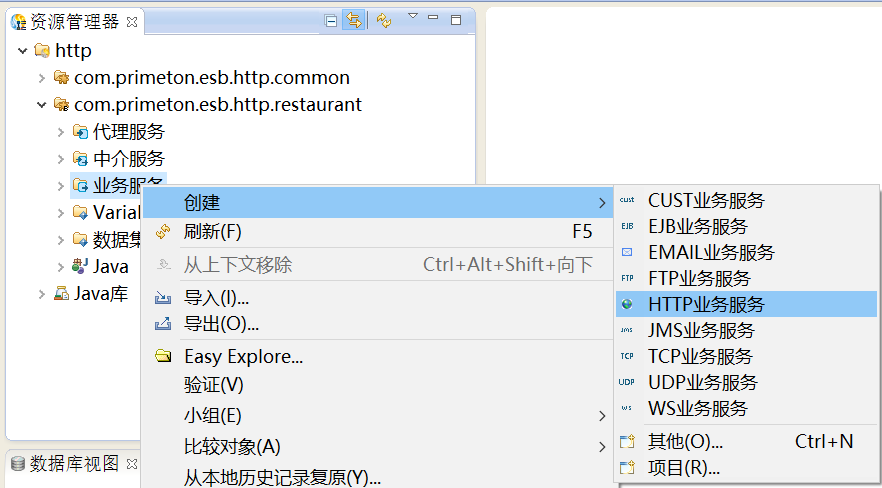The image size is (882, 488).
Task: Click the sync refresh toolbar icon
Action: [384, 21]
